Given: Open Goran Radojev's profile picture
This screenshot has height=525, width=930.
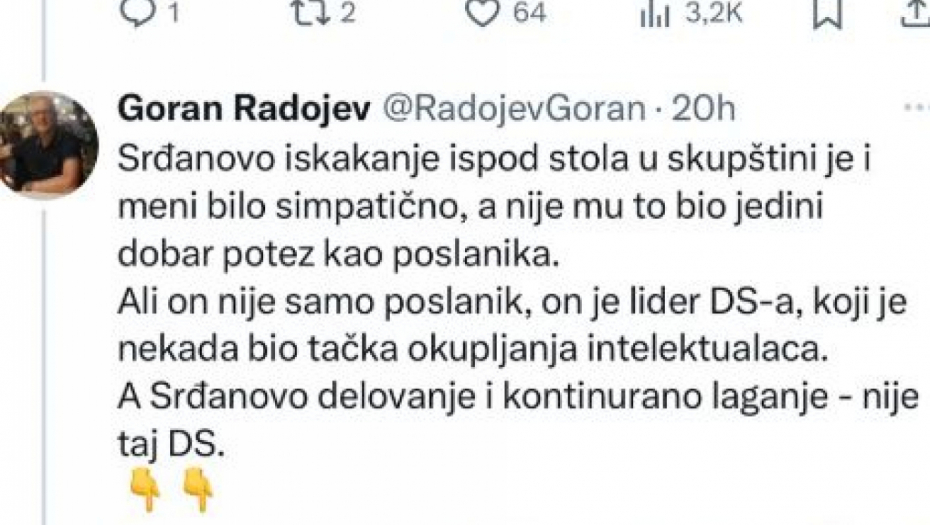Looking at the screenshot, I should (x=47, y=144).
